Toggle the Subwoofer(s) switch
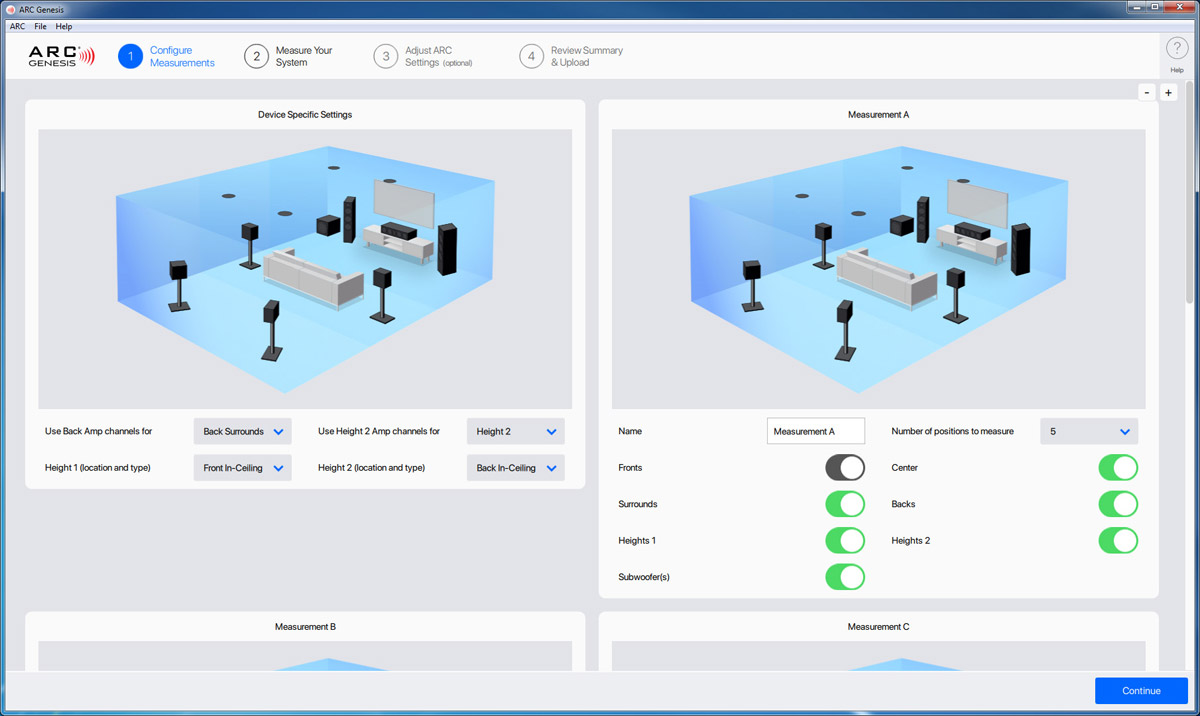The image size is (1200, 716). point(845,577)
